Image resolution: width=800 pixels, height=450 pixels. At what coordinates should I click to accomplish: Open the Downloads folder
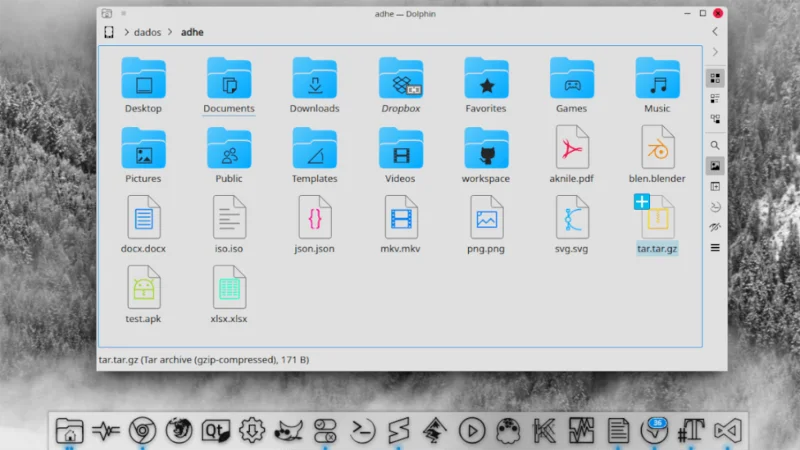click(x=314, y=85)
